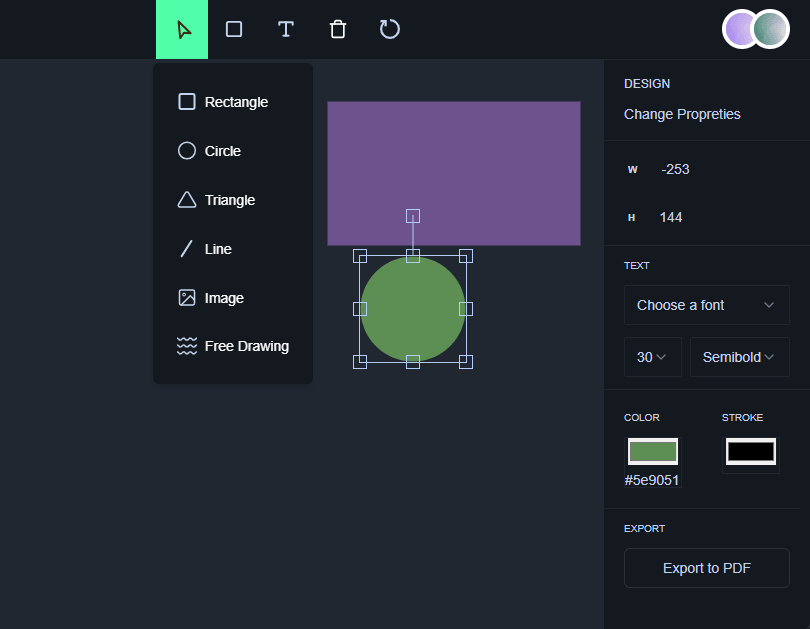Image resolution: width=810 pixels, height=629 pixels.
Task: Open the Semibold font weight dropdown
Action: tap(739, 357)
